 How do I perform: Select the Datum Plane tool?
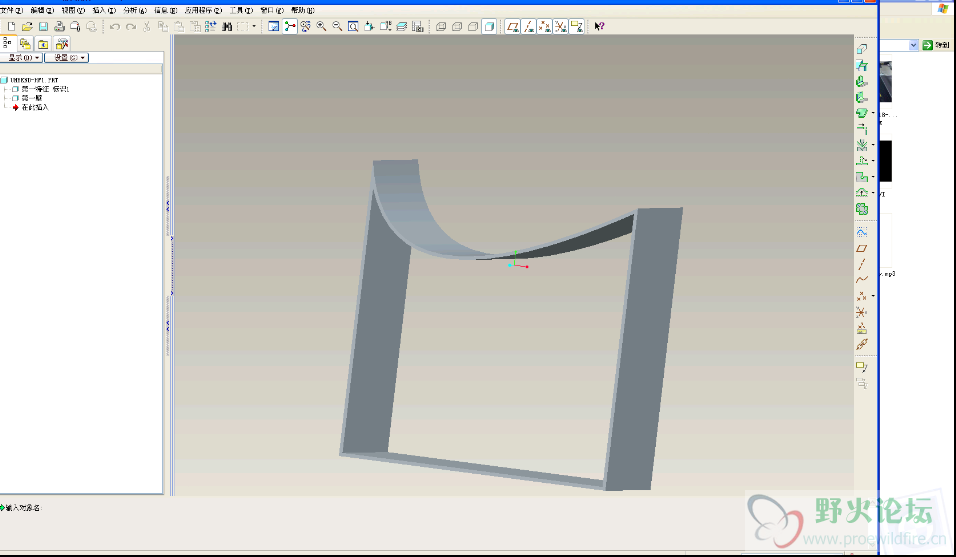(861, 248)
